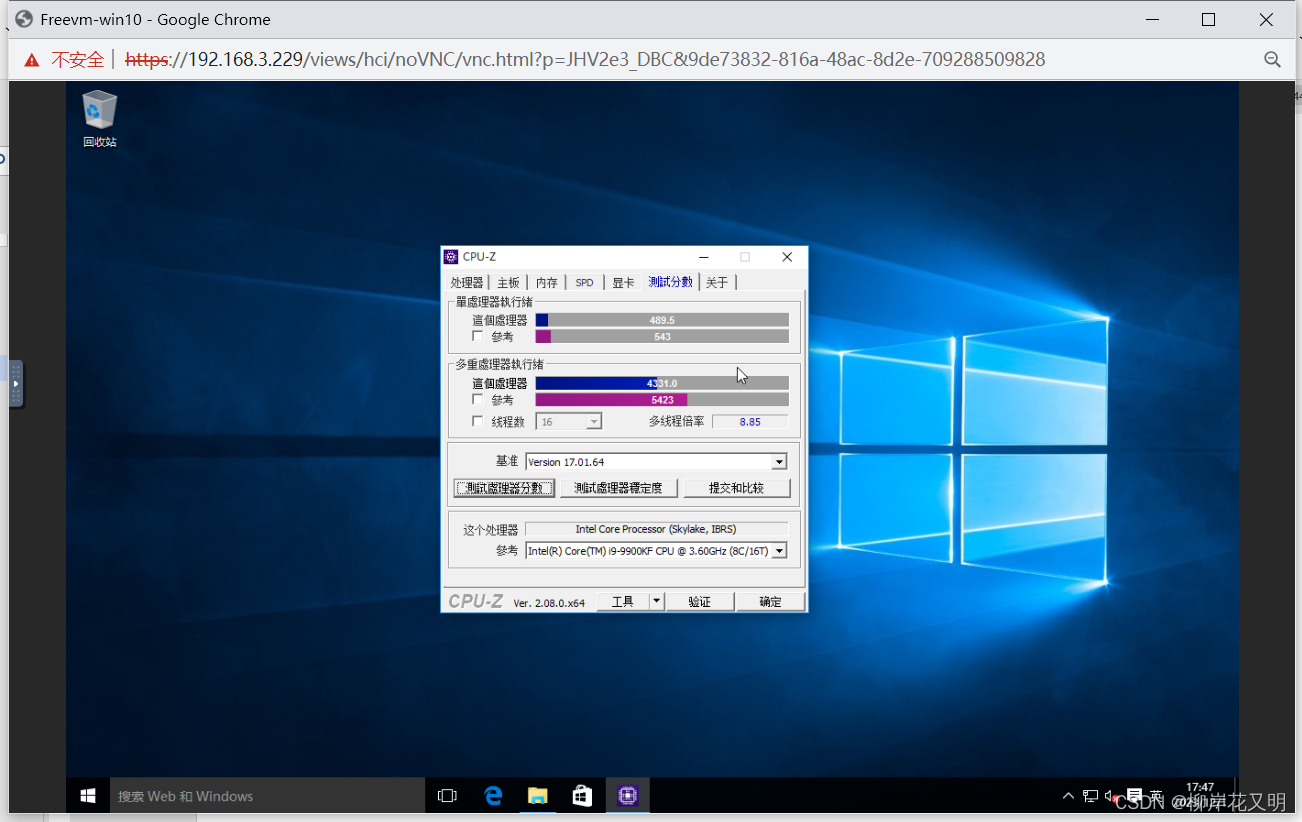Click the 验证 button

coord(700,601)
